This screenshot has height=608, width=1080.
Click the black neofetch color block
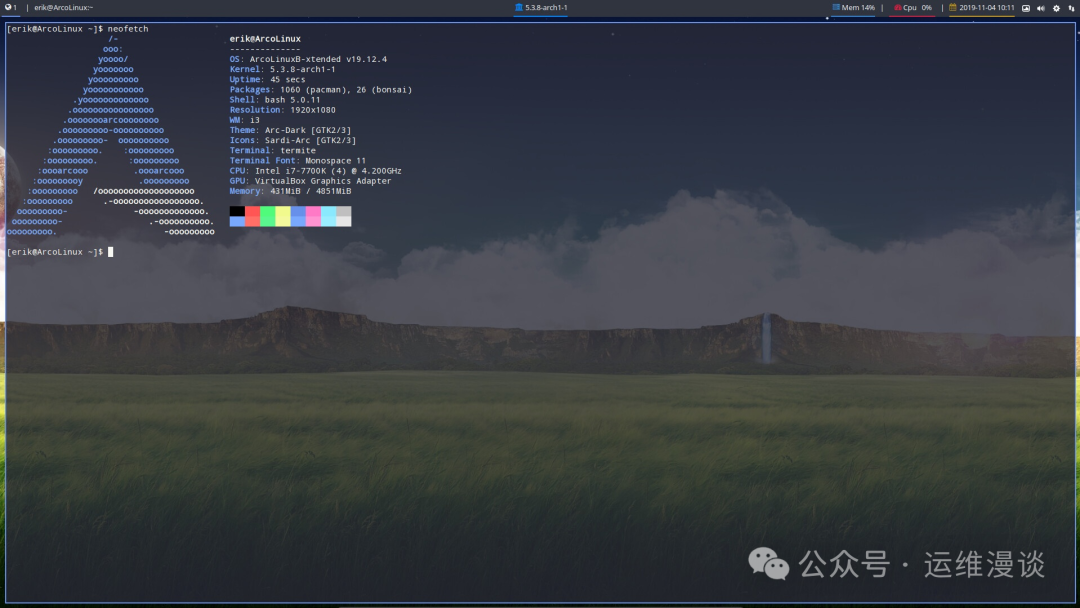(237, 211)
